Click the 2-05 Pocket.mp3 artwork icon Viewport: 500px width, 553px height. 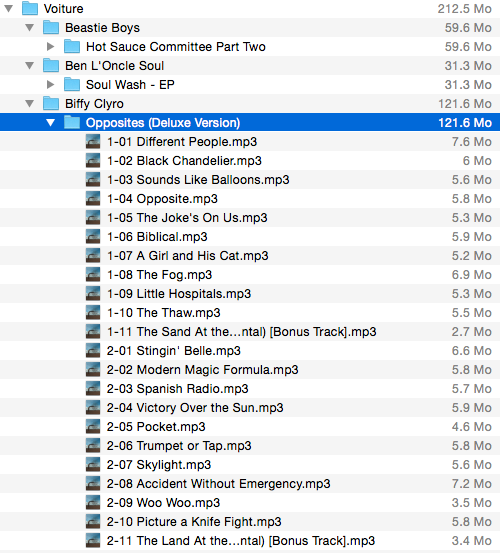93,427
